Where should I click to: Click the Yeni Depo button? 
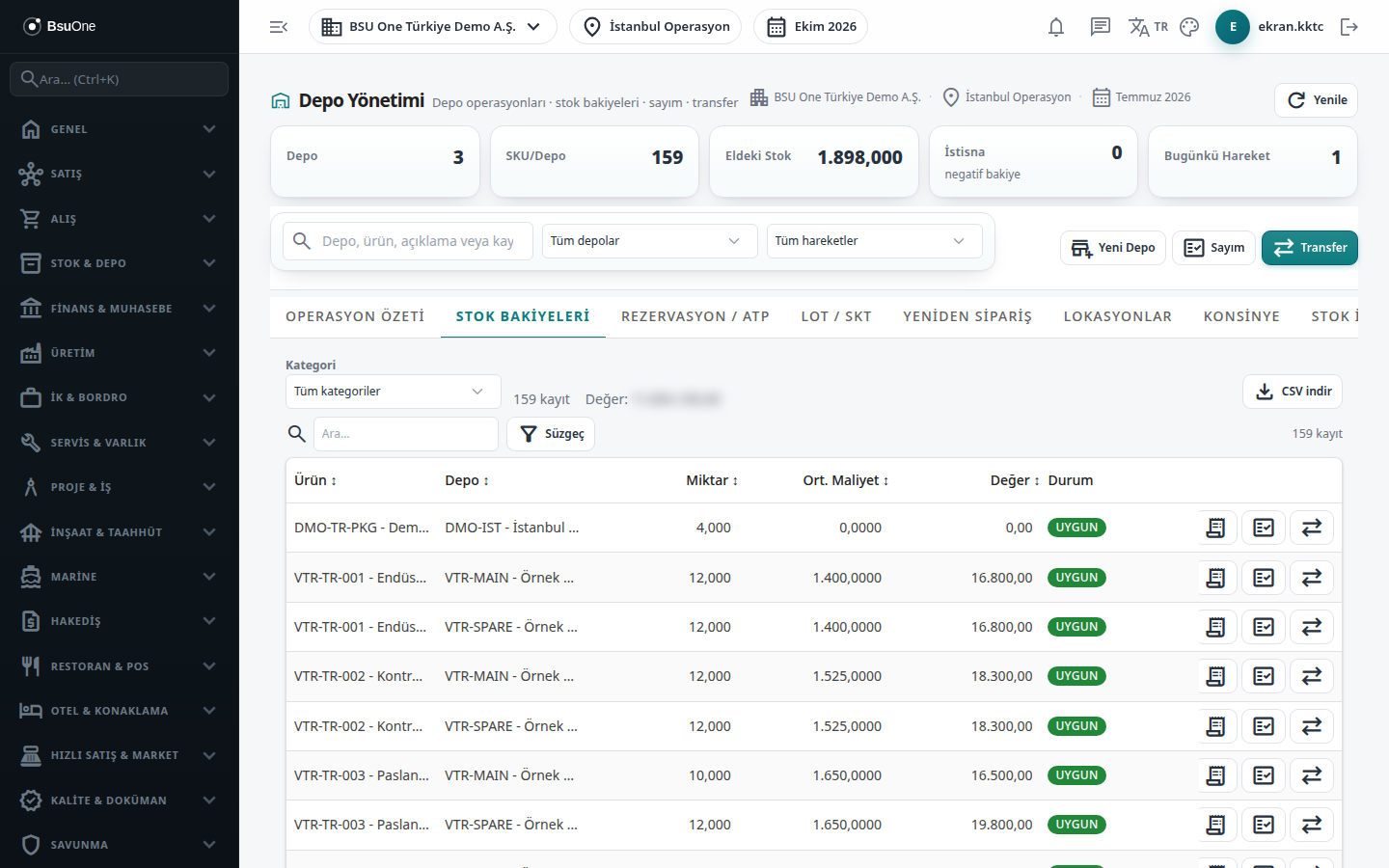(1113, 248)
